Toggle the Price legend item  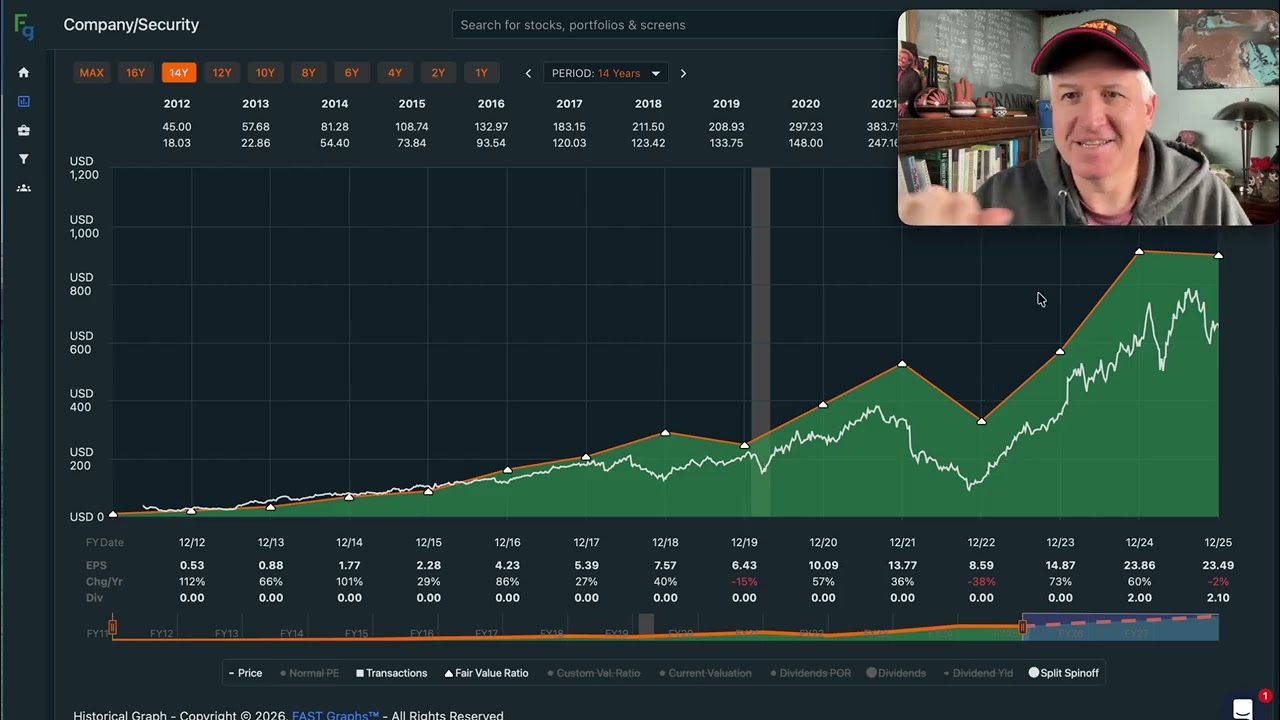pyautogui.click(x=245, y=673)
